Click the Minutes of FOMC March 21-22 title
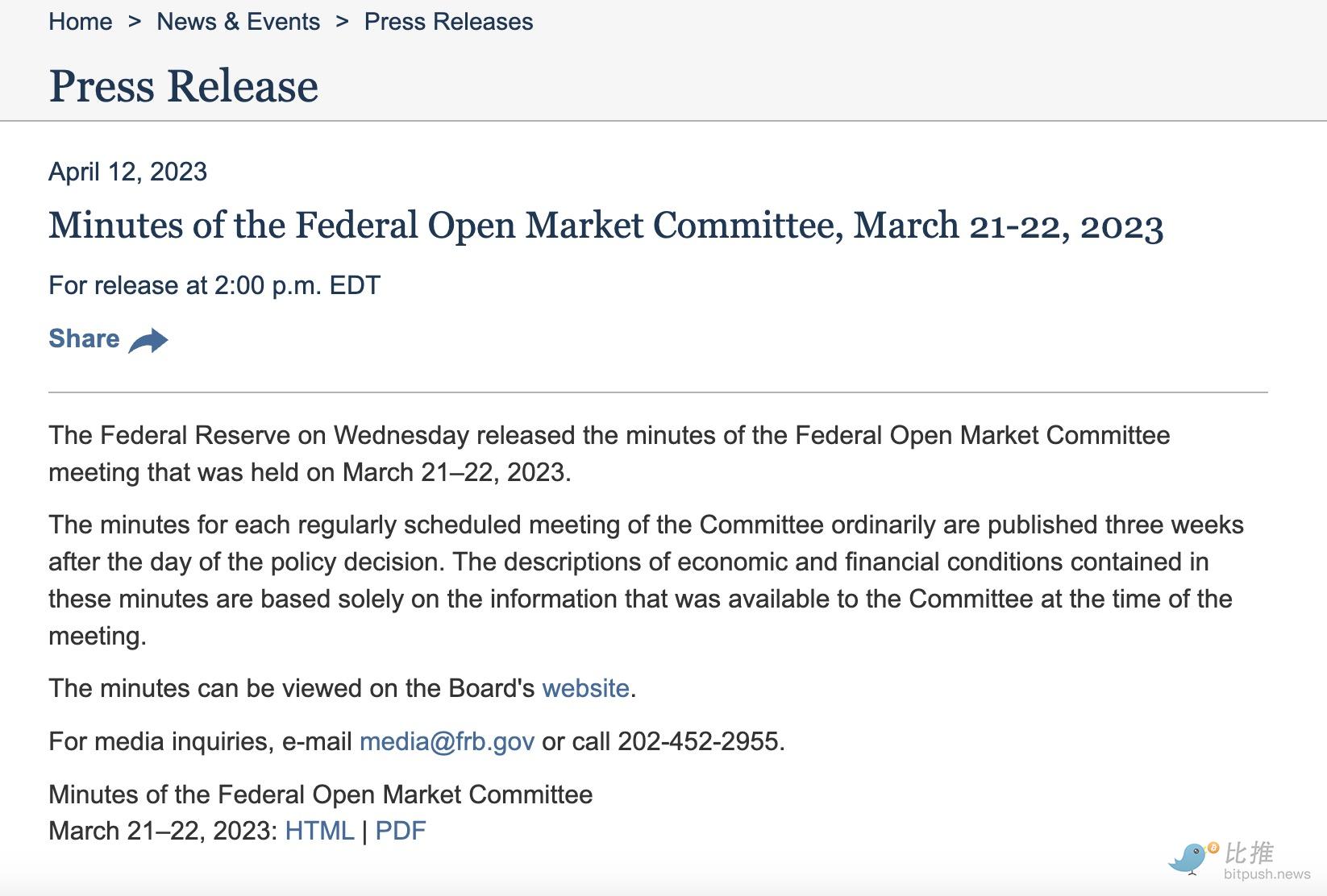Screen dimensions: 1327x896 click(606, 226)
